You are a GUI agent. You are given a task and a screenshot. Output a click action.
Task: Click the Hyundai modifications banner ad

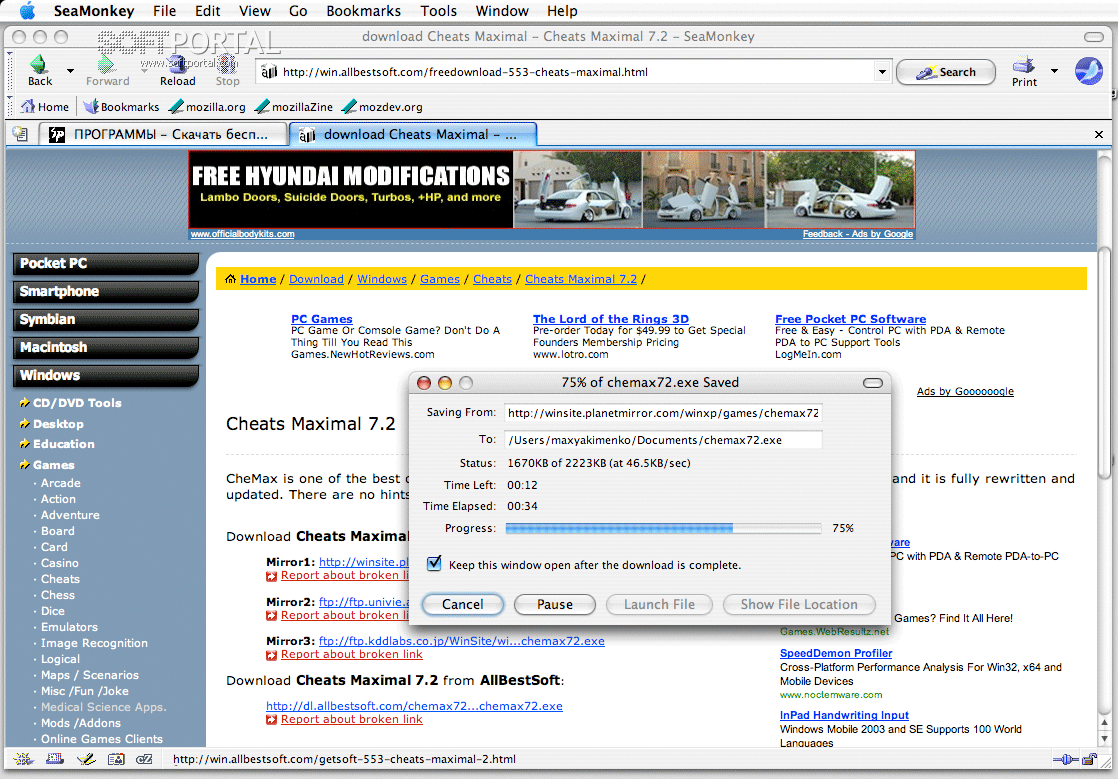click(552, 190)
